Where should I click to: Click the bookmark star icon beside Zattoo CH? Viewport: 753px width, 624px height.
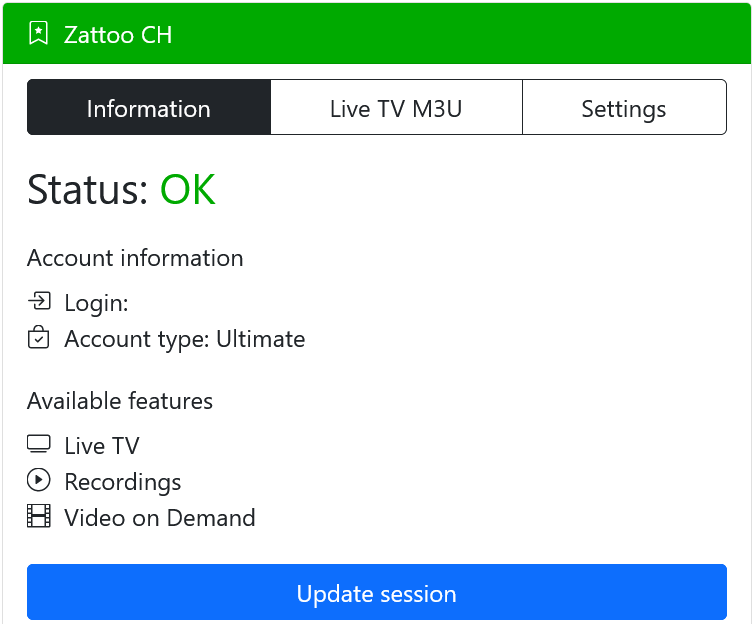38,33
